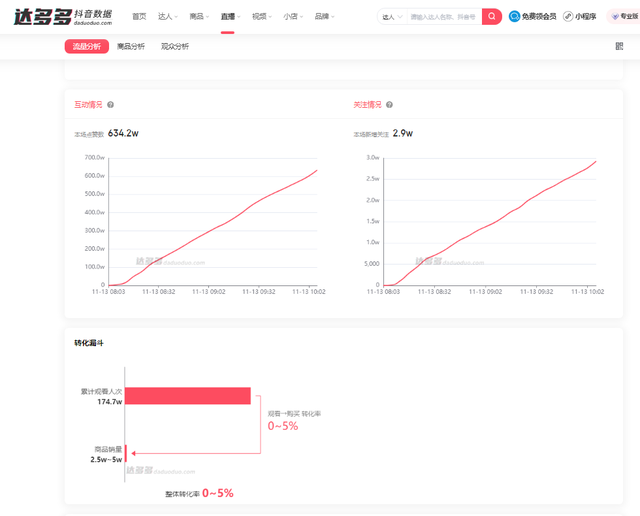This screenshot has height=516, width=640.
Task: Click the 小程序 link text
Action: (x=585, y=16)
